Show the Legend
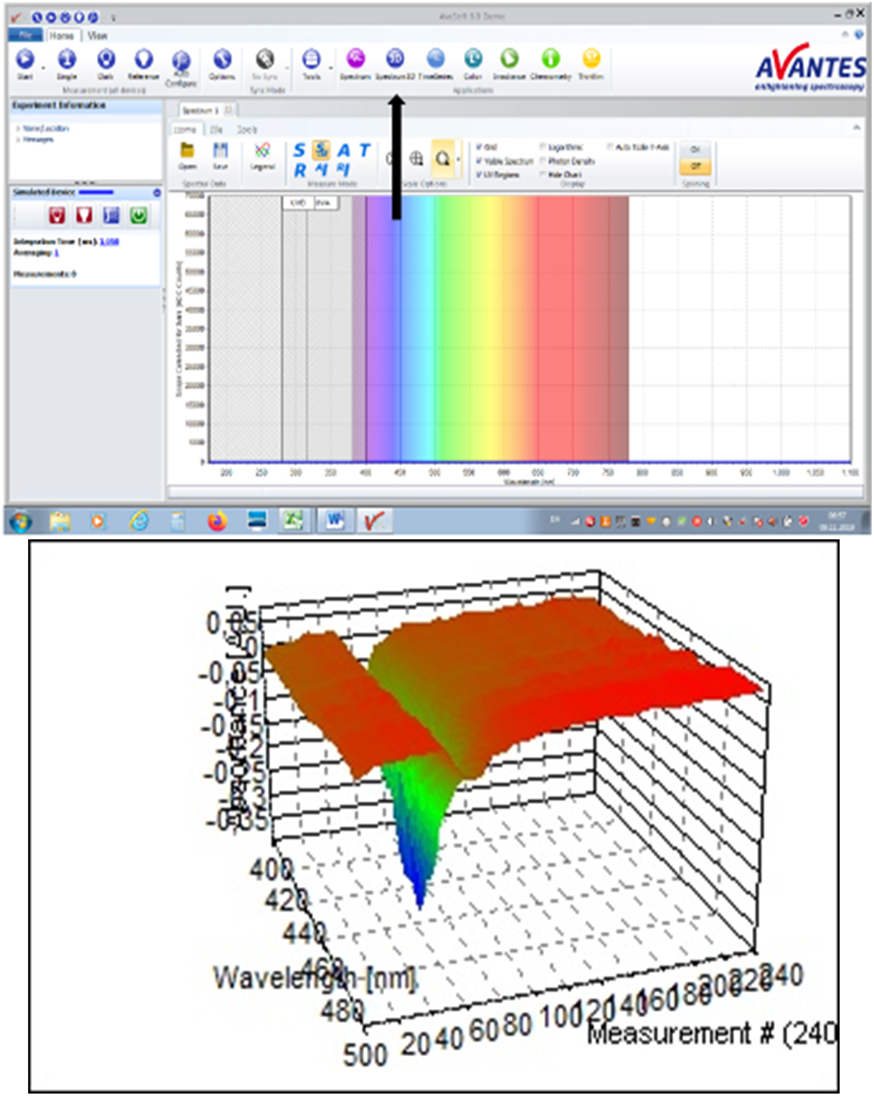 click(263, 154)
